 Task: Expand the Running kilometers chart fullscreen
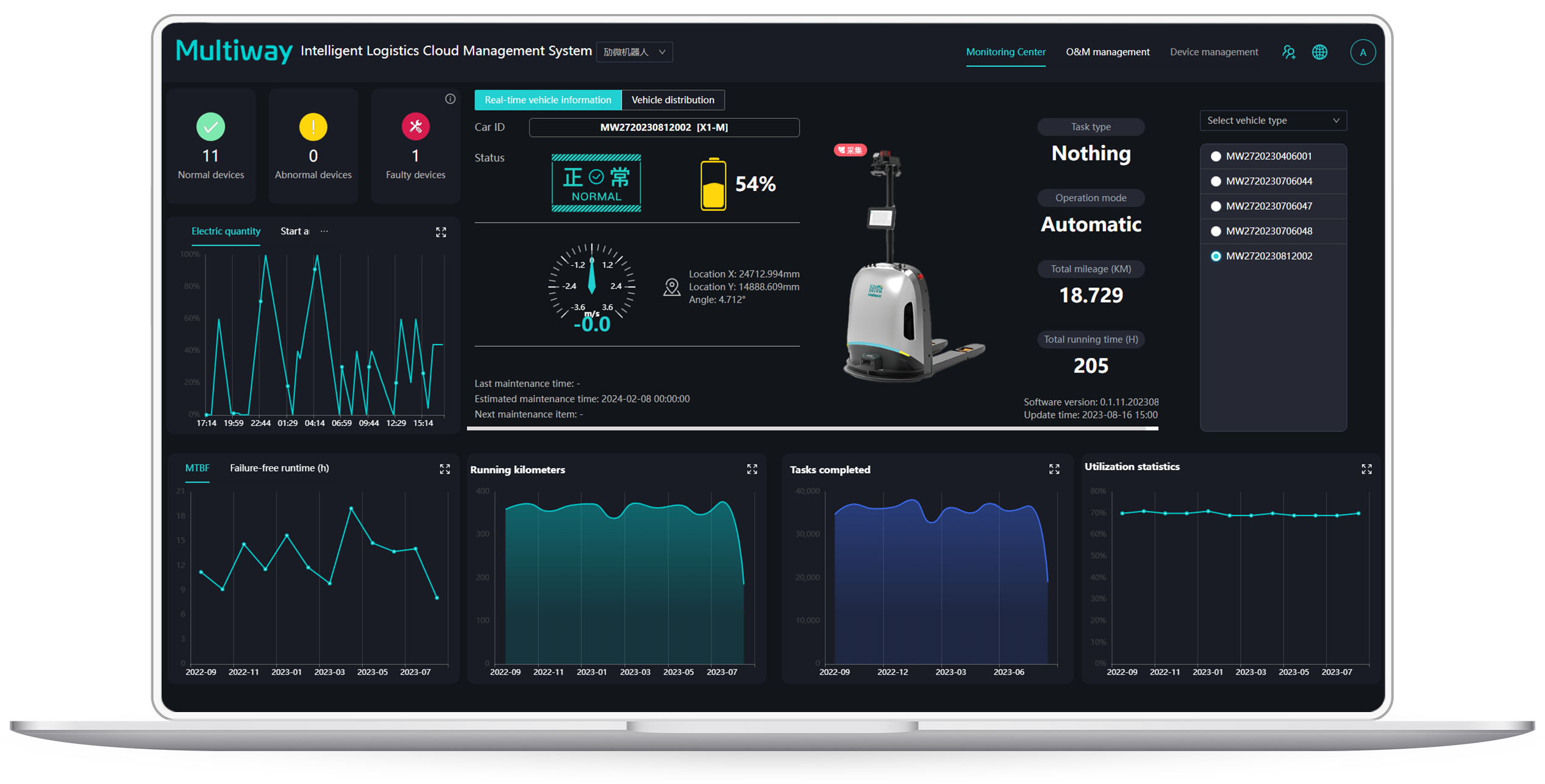[x=752, y=469]
